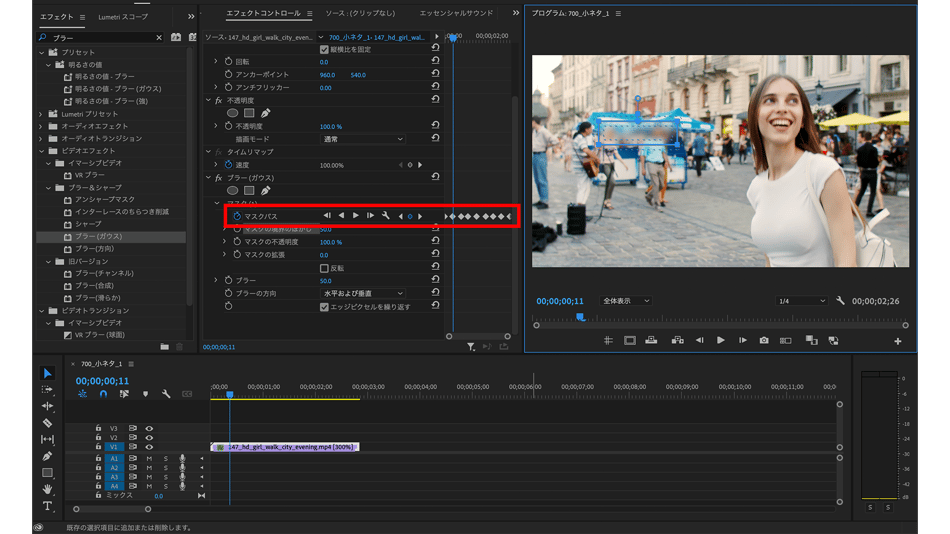Viewport: 950px width, 534px height.
Task: Hide track V2 with its eye icon
Action: 149,438
